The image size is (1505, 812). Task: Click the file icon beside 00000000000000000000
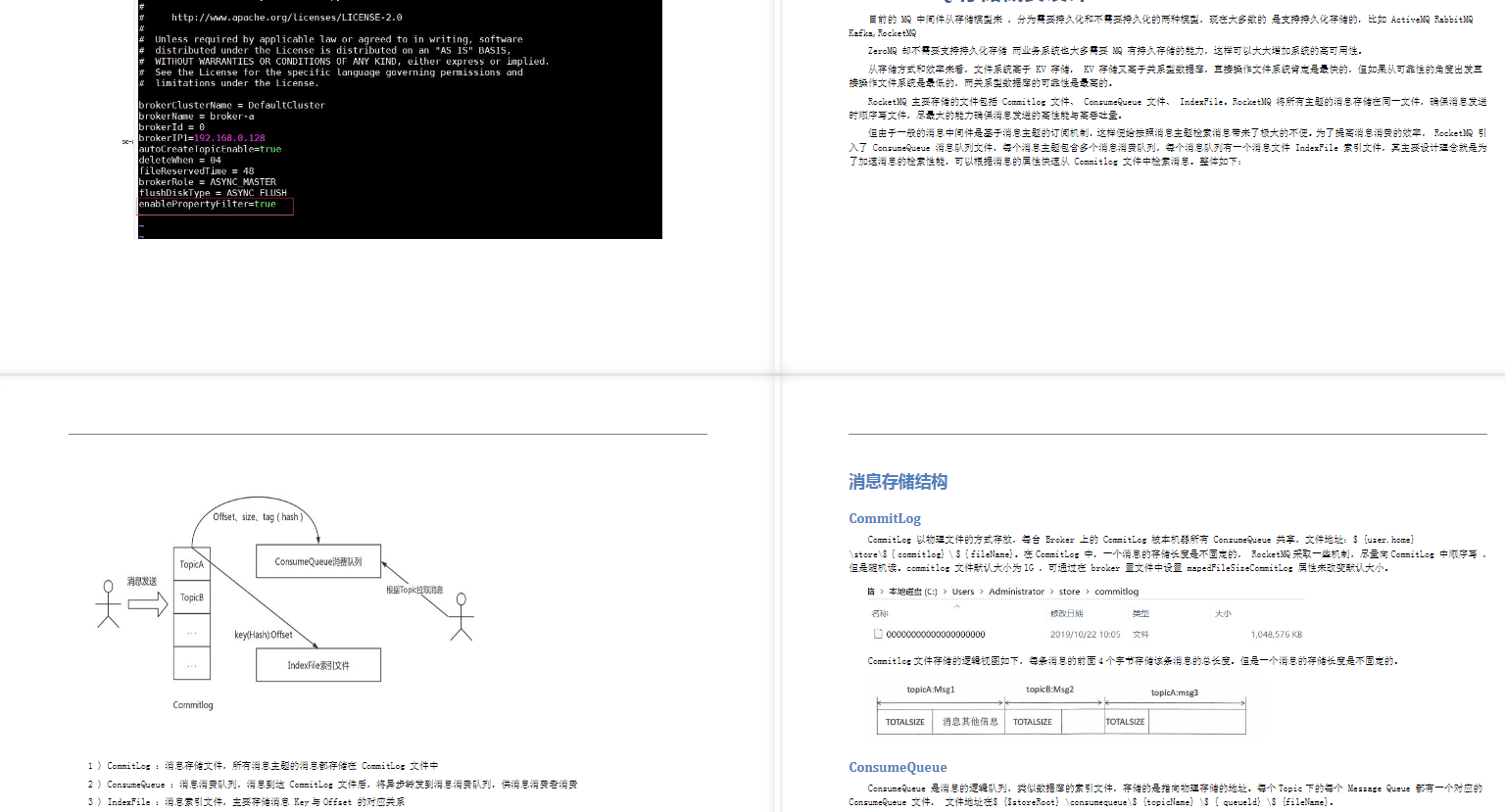click(878, 634)
